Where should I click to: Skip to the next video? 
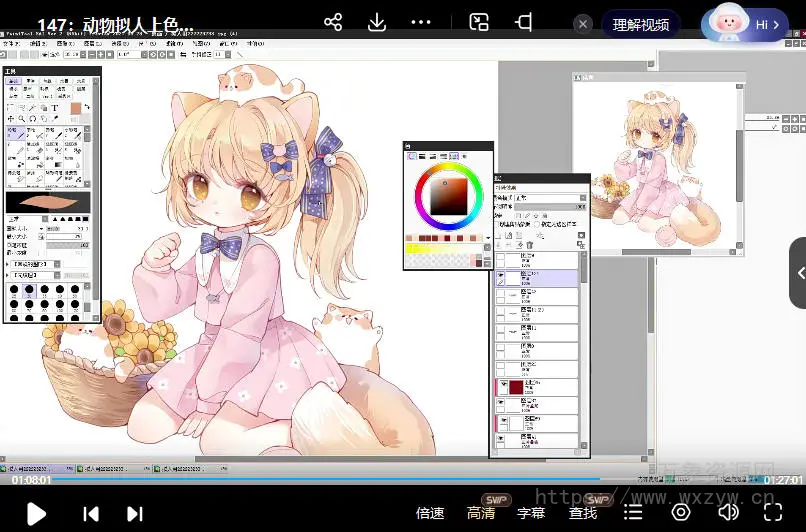pyautogui.click(x=134, y=513)
